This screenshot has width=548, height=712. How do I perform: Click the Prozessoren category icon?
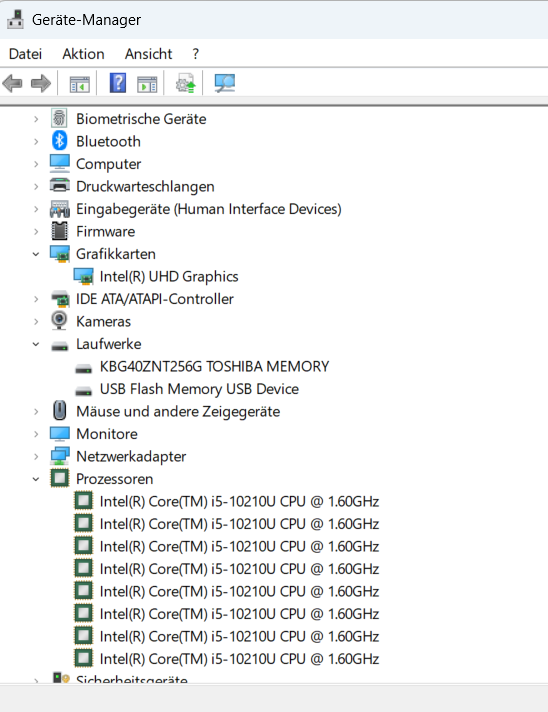tap(59, 478)
